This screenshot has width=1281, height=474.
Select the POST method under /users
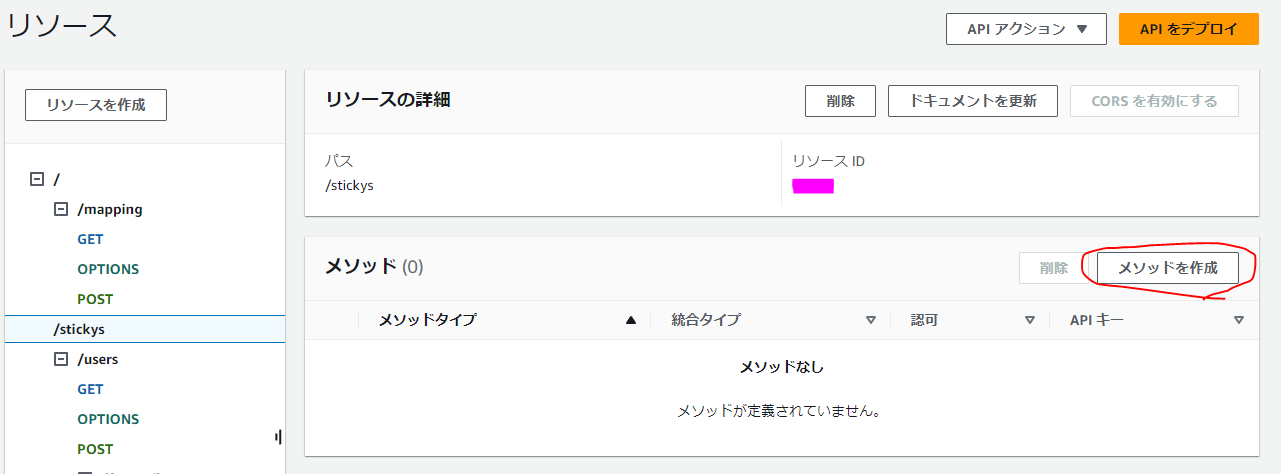(95, 449)
